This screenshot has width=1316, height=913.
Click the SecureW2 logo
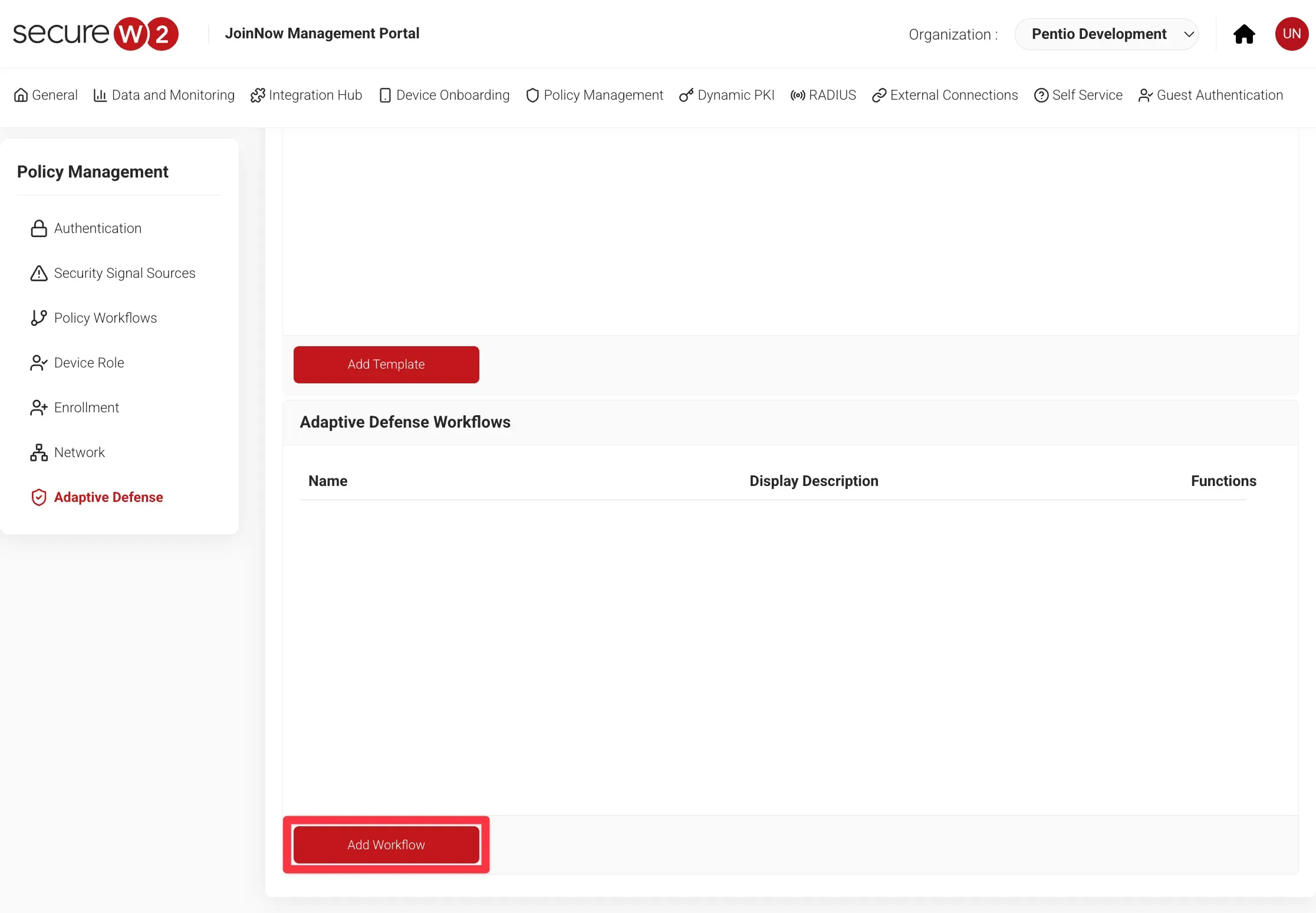[96, 34]
